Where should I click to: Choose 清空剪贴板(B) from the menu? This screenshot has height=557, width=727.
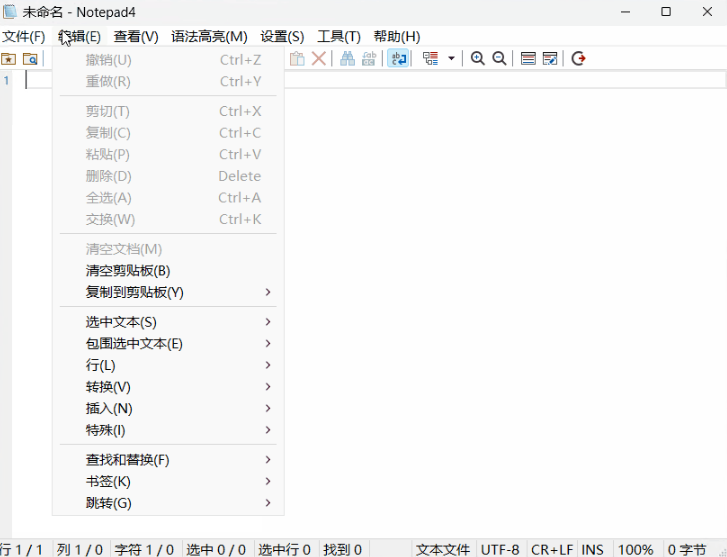(168, 270)
